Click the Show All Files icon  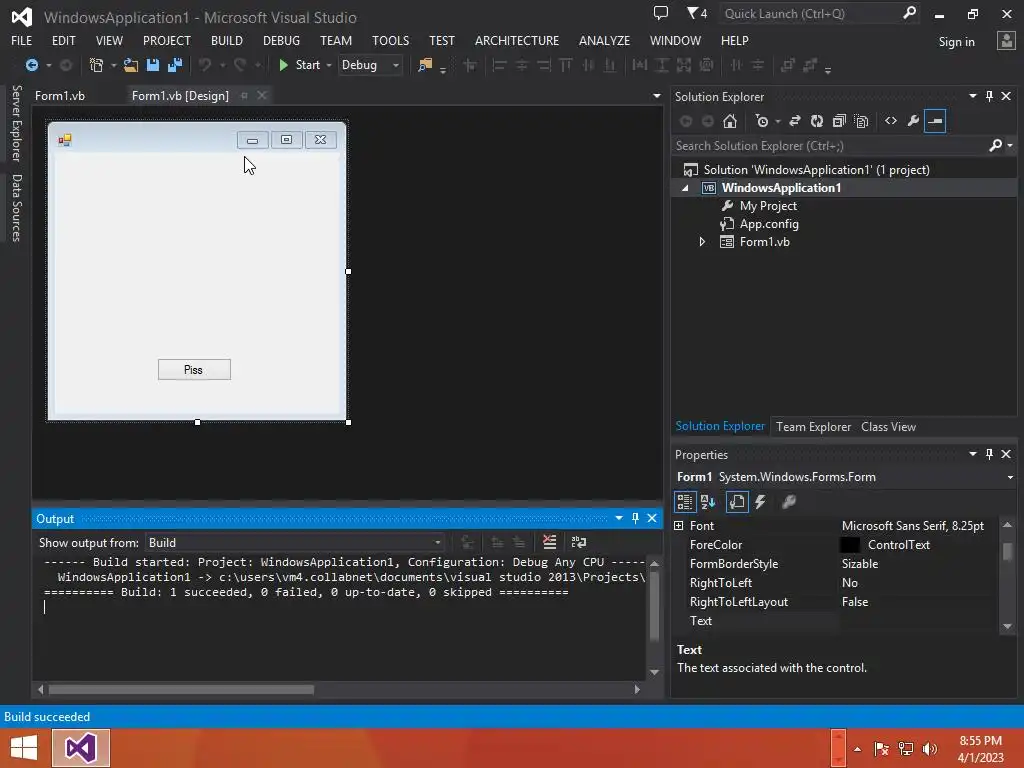click(x=861, y=121)
